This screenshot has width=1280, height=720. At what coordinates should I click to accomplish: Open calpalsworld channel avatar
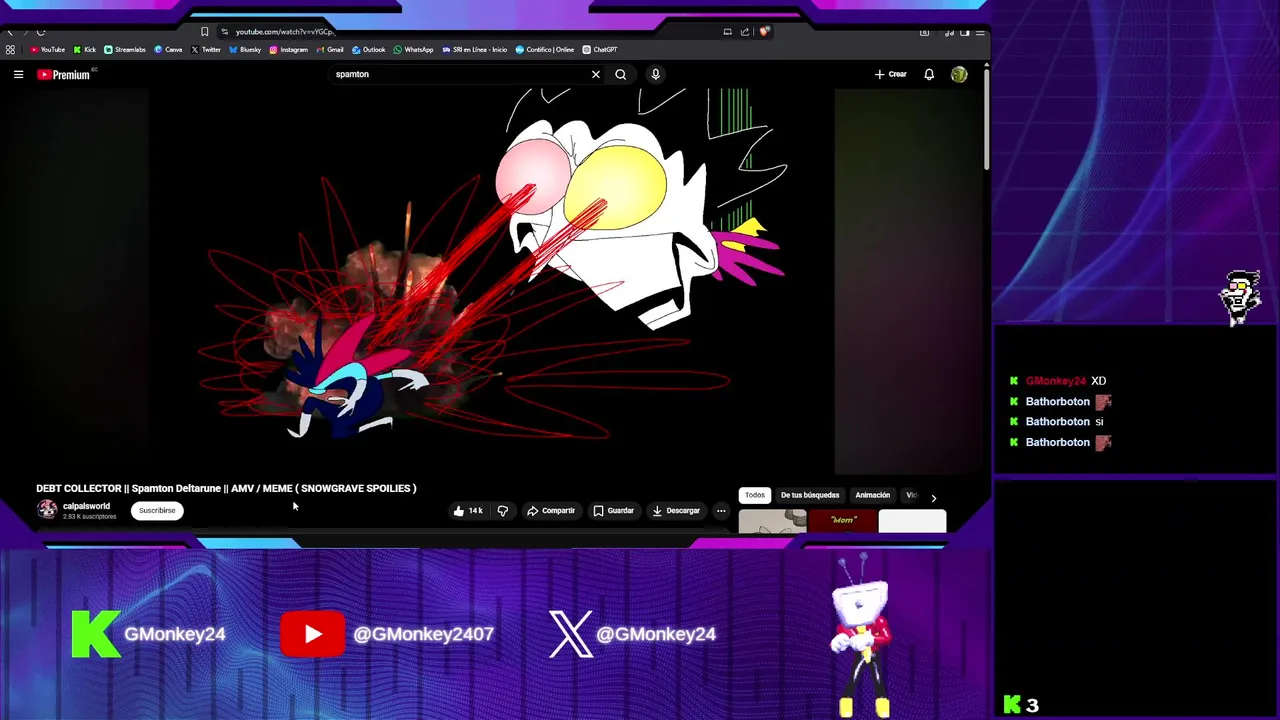pos(47,510)
